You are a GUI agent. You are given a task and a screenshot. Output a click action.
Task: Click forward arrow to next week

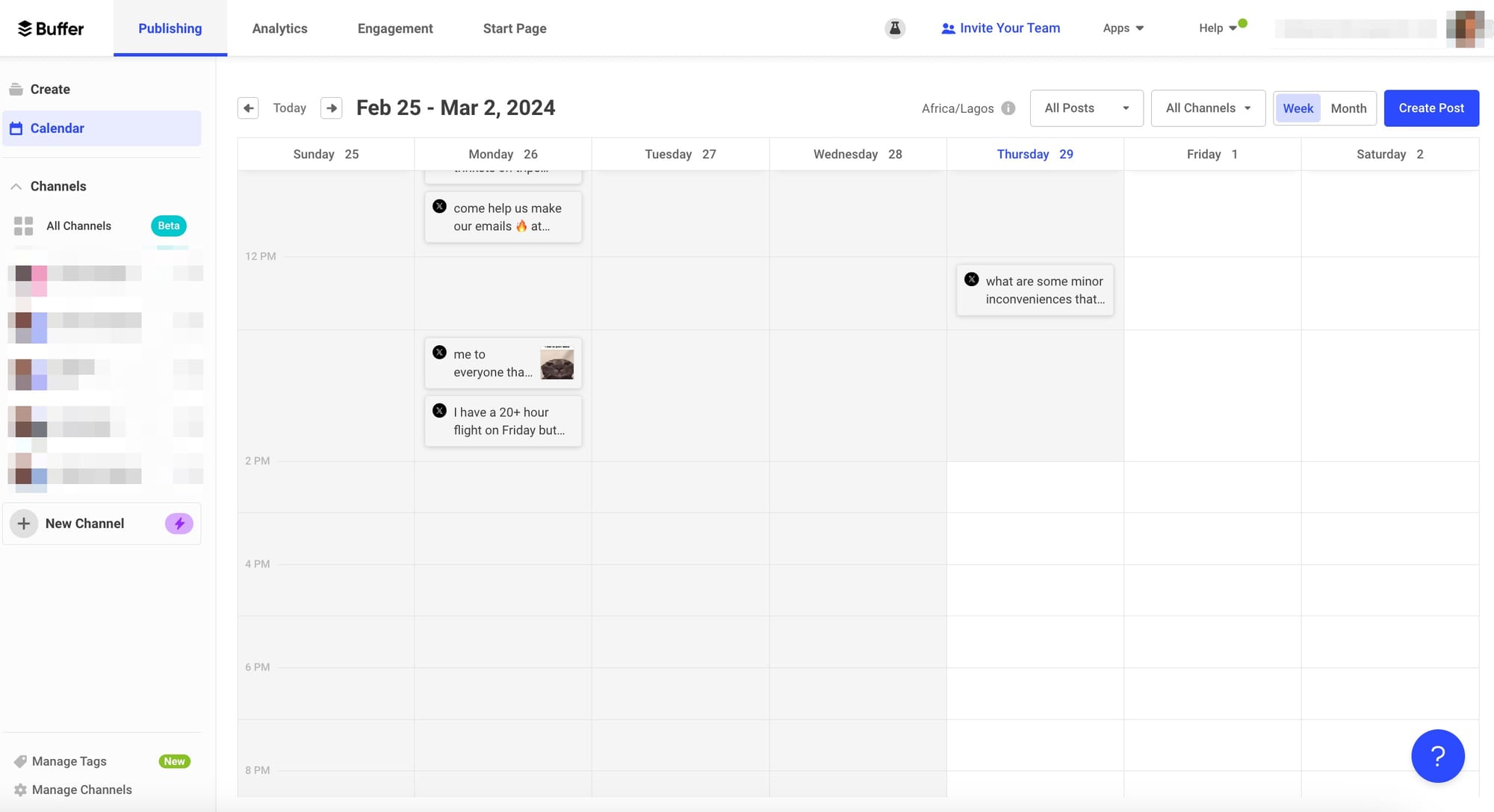point(330,108)
